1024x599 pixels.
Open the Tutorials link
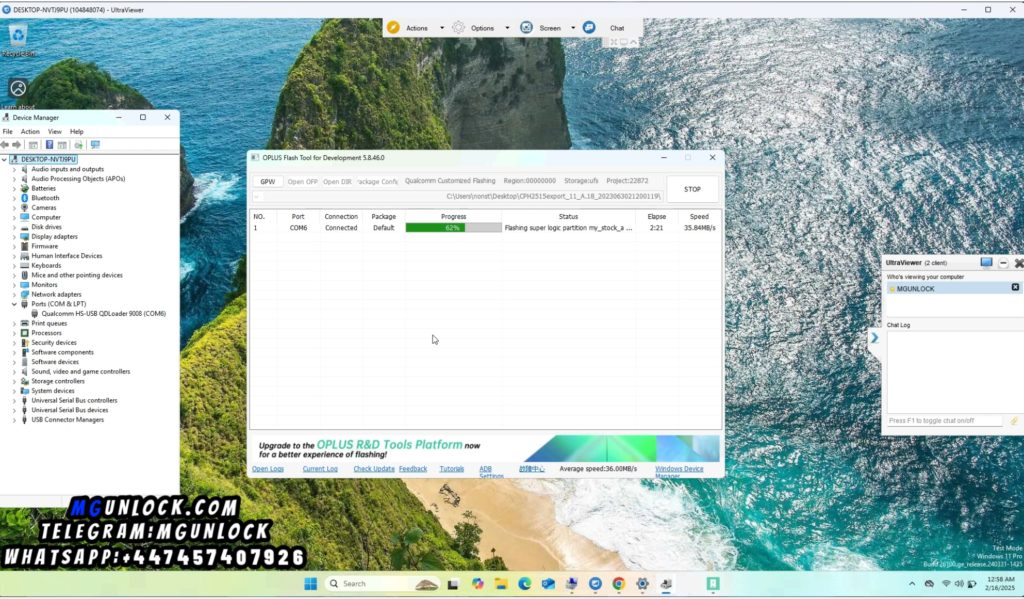click(451, 469)
